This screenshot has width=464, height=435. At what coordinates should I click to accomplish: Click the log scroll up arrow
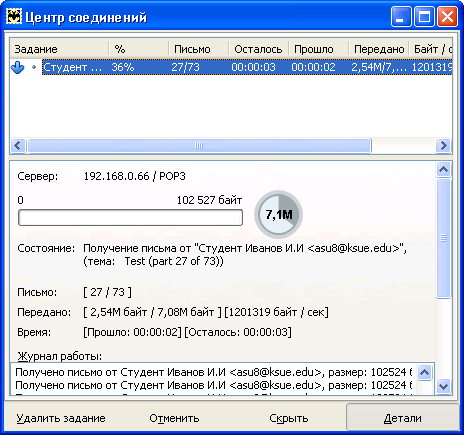424,372
